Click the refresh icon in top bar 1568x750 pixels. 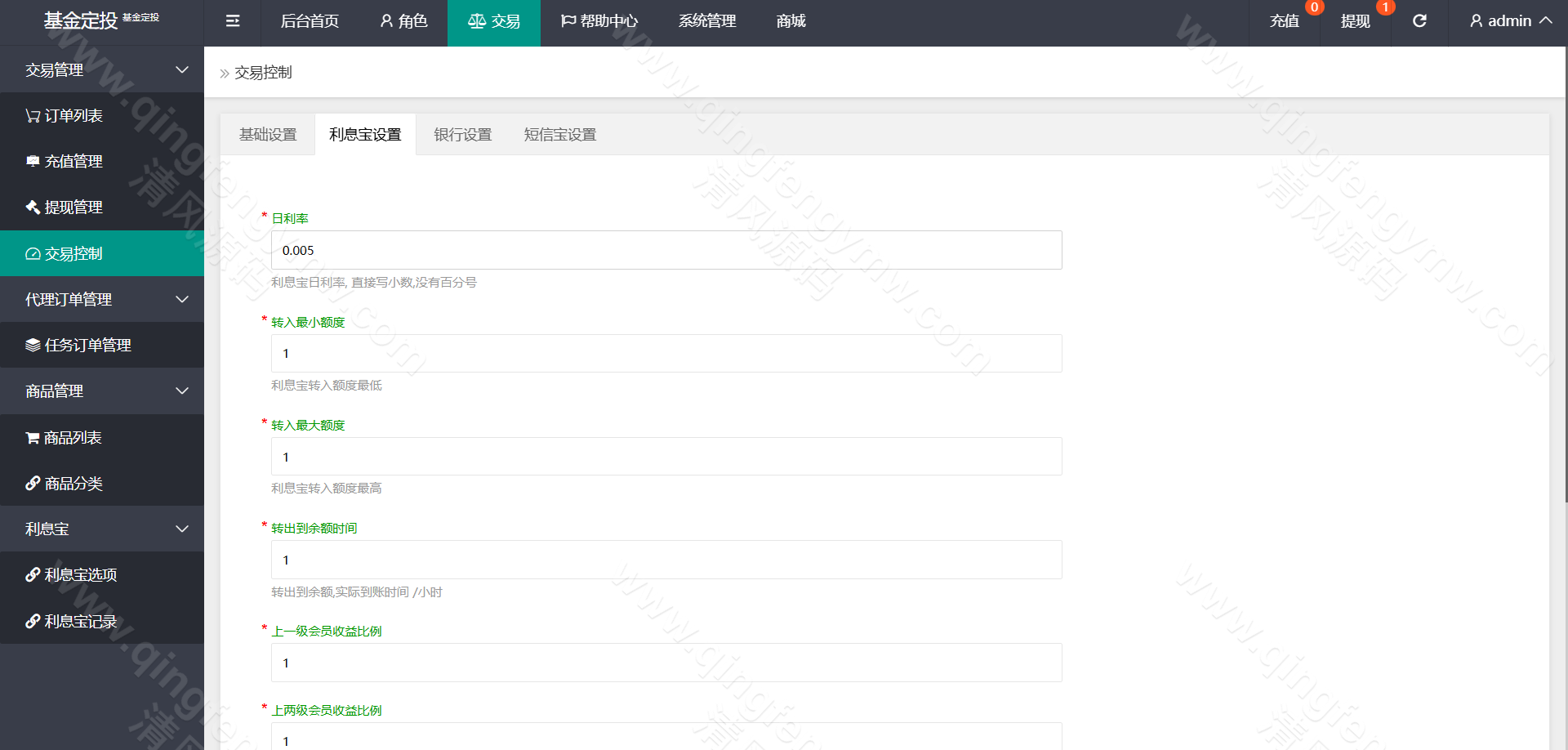(x=1419, y=20)
